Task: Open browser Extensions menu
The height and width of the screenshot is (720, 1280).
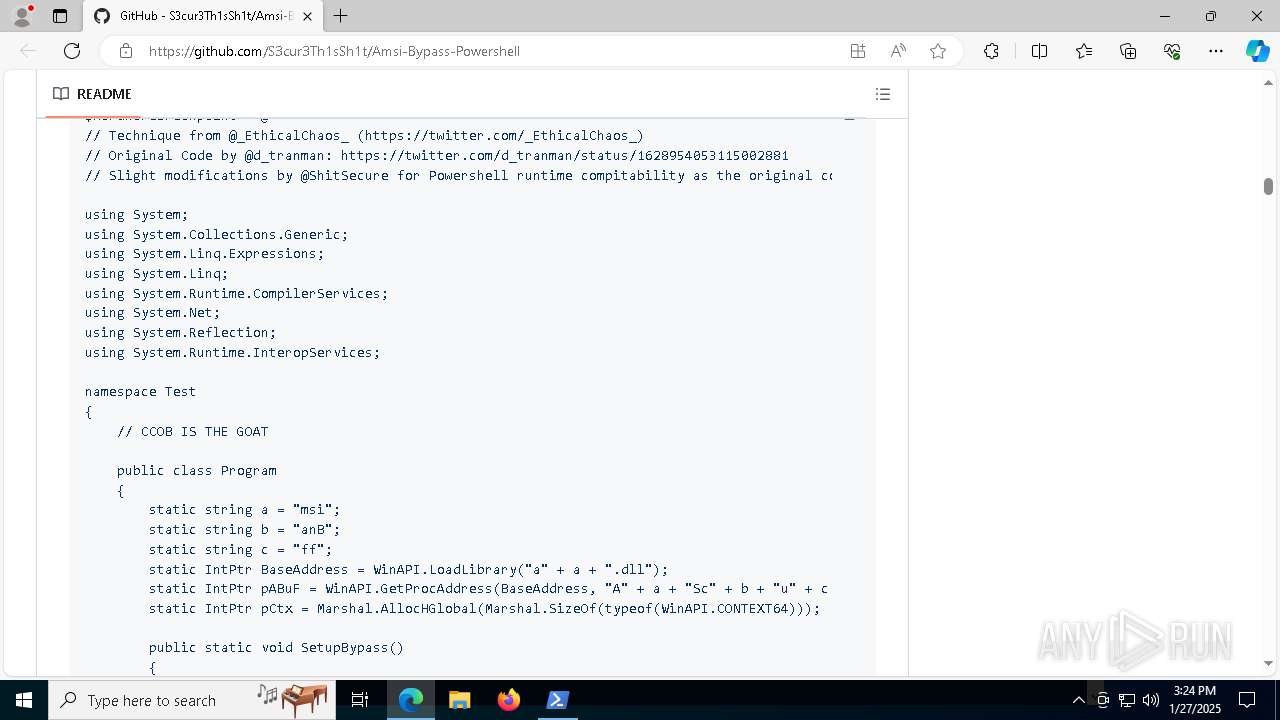Action: tap(991, 51)
